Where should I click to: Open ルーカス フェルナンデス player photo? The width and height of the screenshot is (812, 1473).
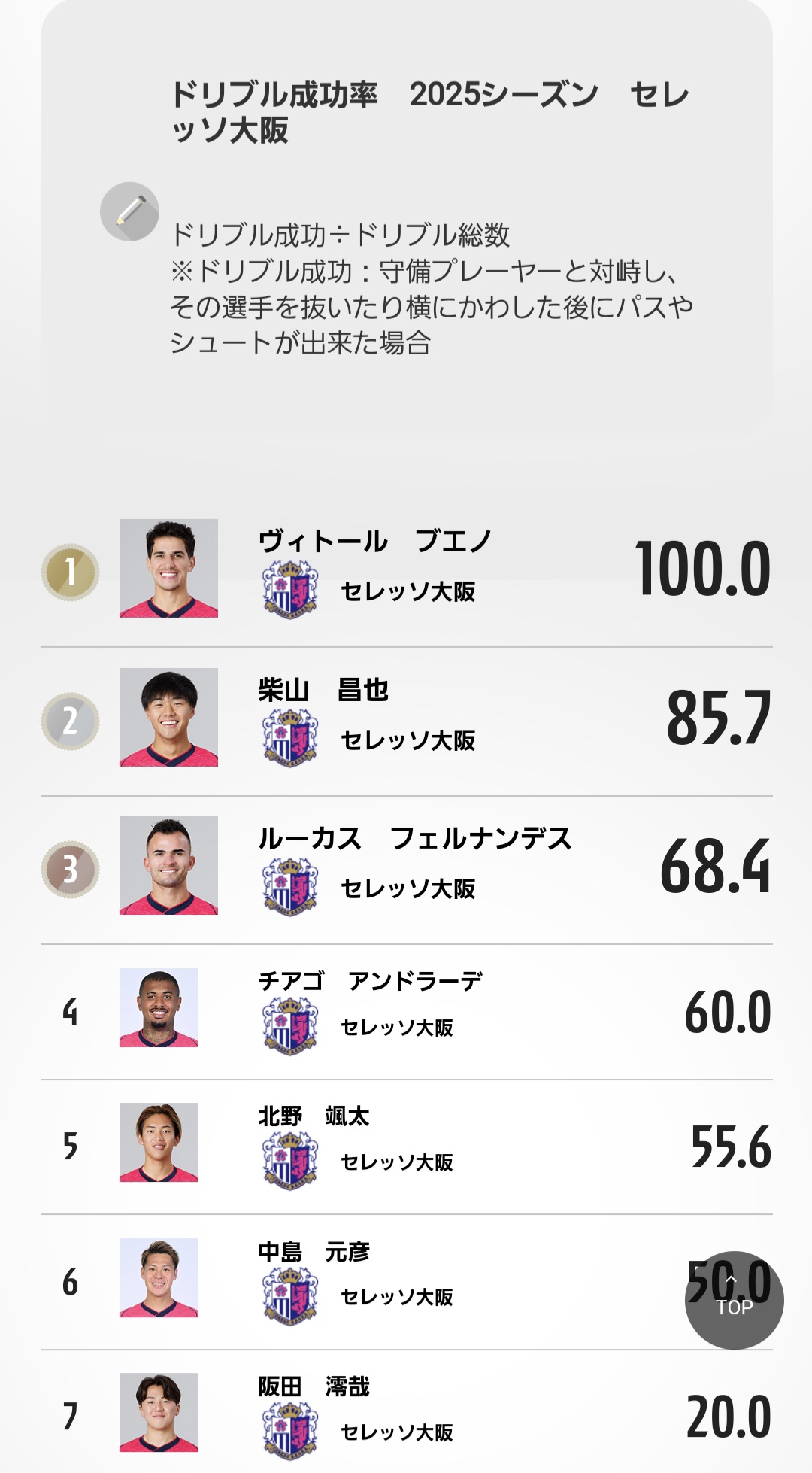(x=168, y=865)
